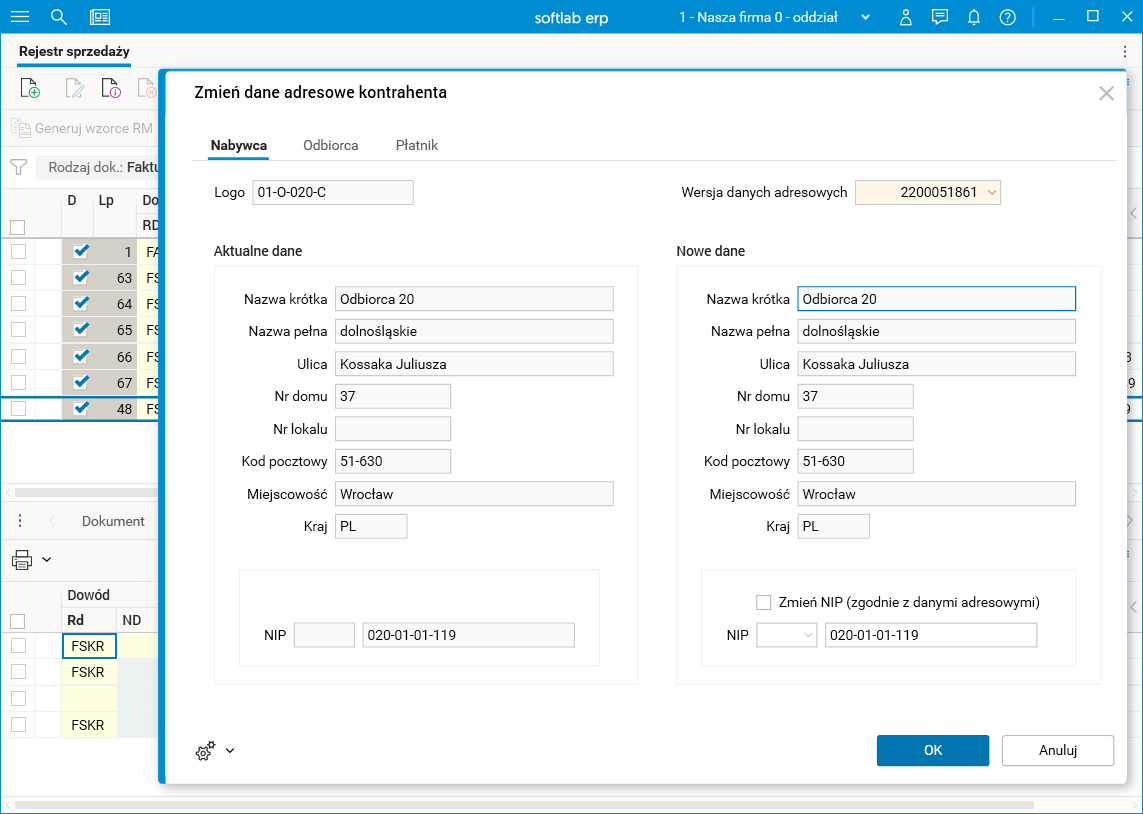Click the document info icon
The width and height of the screenshot is (1143, 814).
[110, 89]
